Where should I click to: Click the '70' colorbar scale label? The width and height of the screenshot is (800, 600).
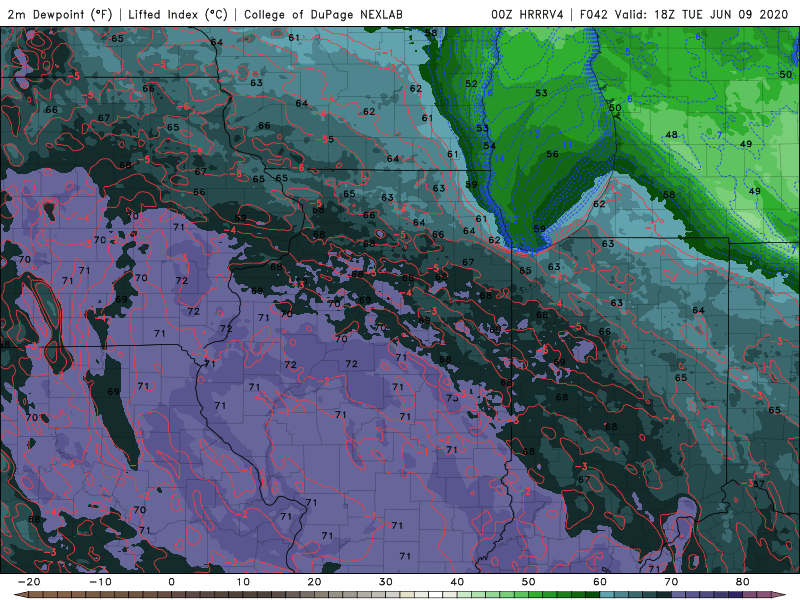click(x=671, y=582)
